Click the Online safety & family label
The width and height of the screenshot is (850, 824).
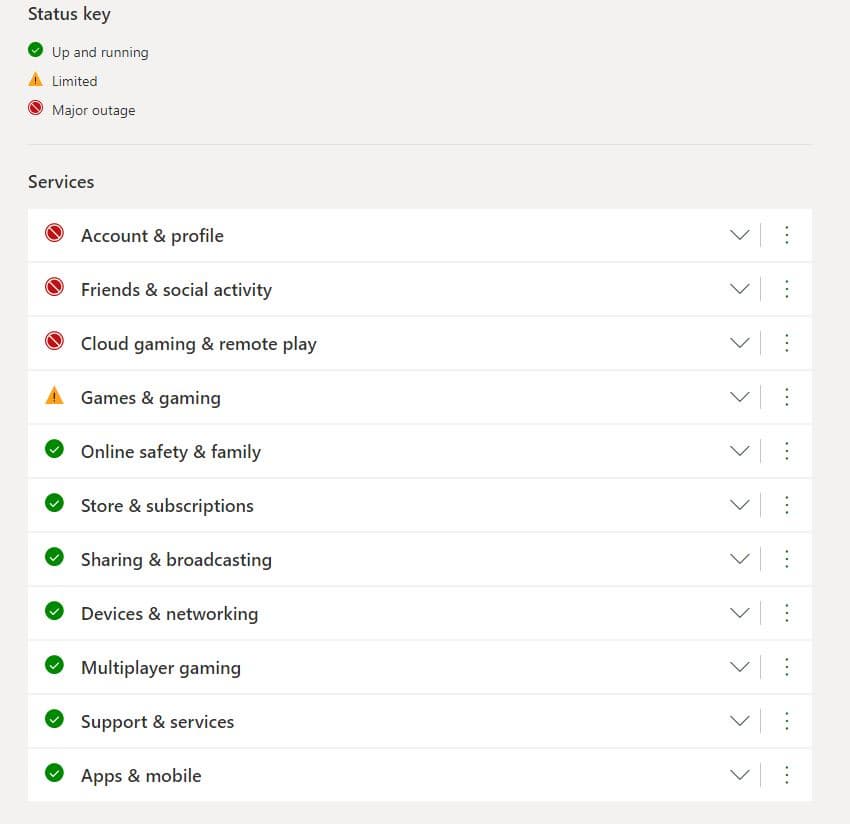point(170,452)
